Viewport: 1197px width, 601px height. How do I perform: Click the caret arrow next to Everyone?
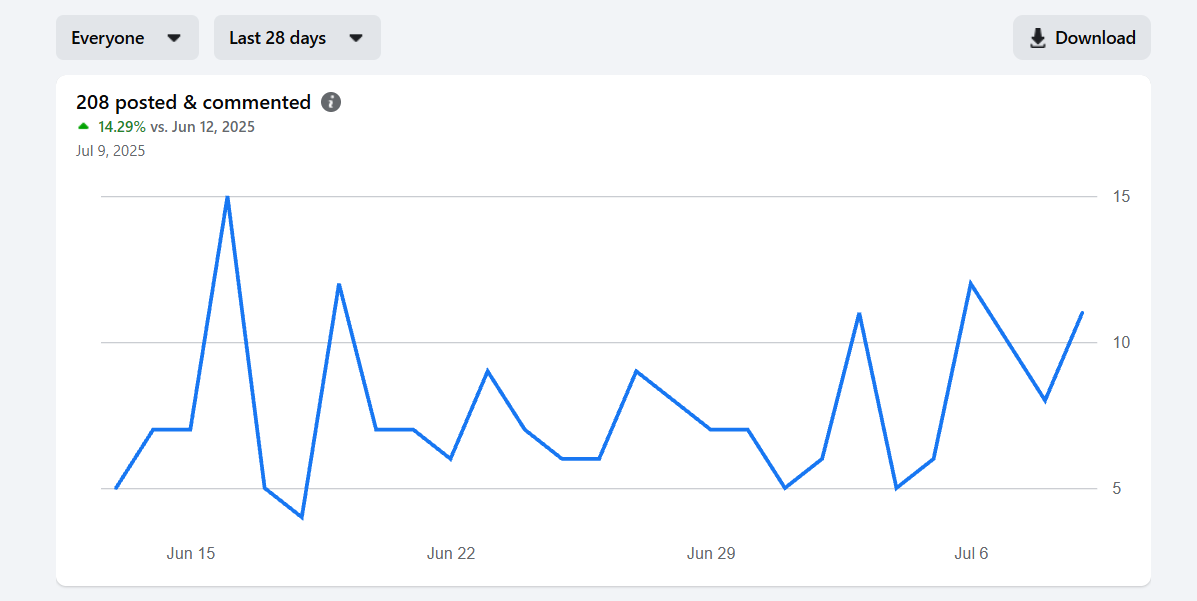coord(174,38)
